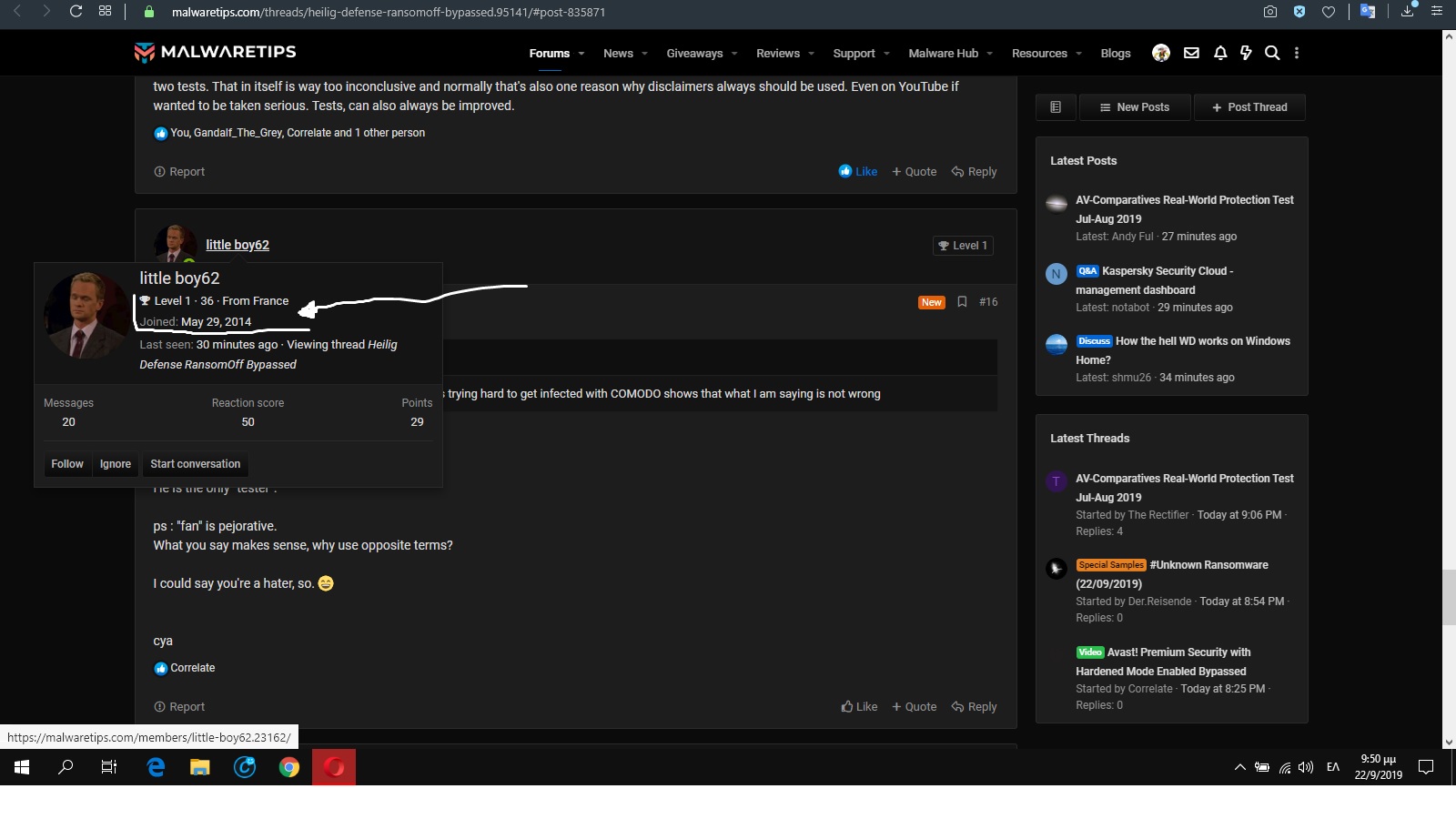
Task: Start conversation with little boy62
Action: [196, 464]
